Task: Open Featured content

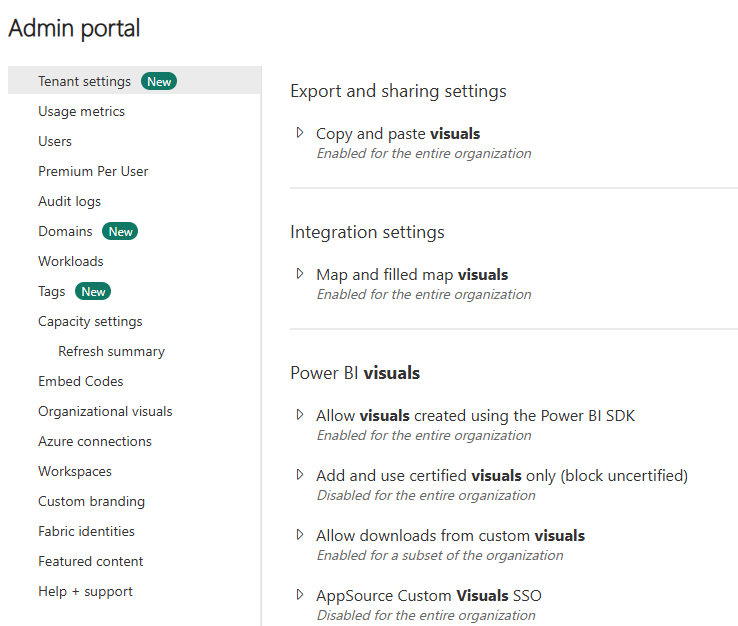Action: pos(91,562)
